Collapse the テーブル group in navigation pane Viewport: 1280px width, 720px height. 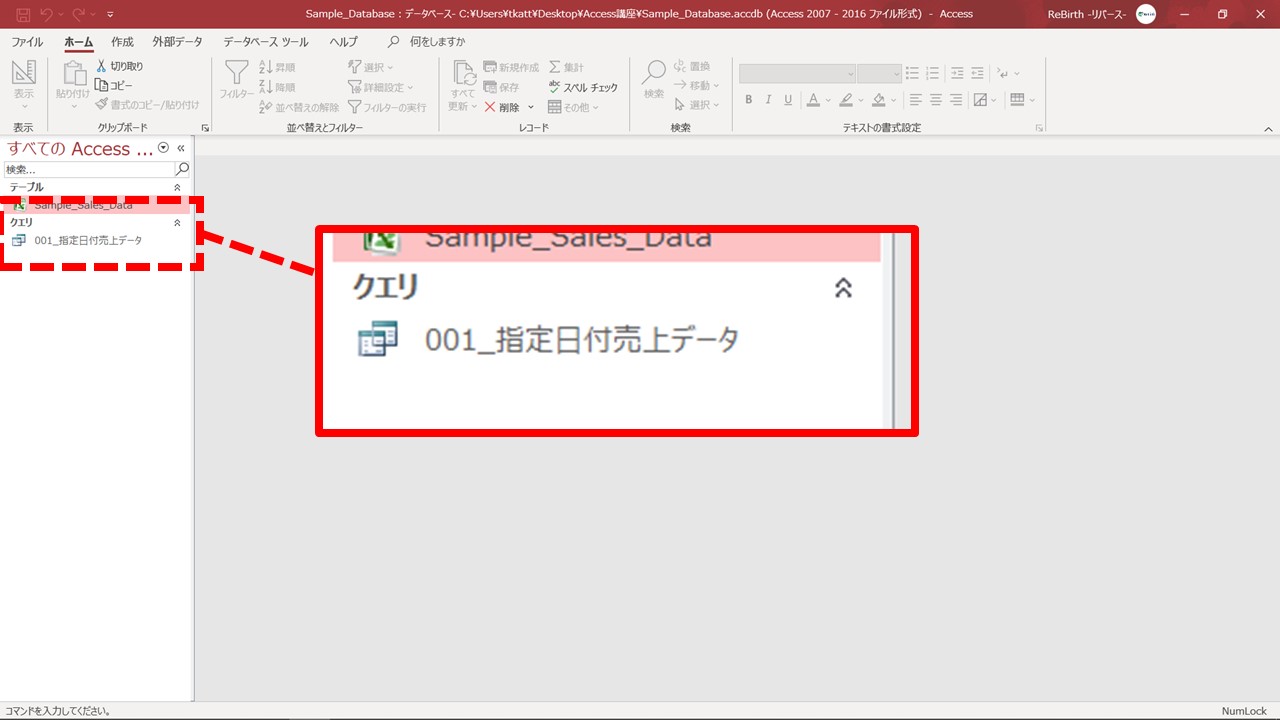coord(177,187)
